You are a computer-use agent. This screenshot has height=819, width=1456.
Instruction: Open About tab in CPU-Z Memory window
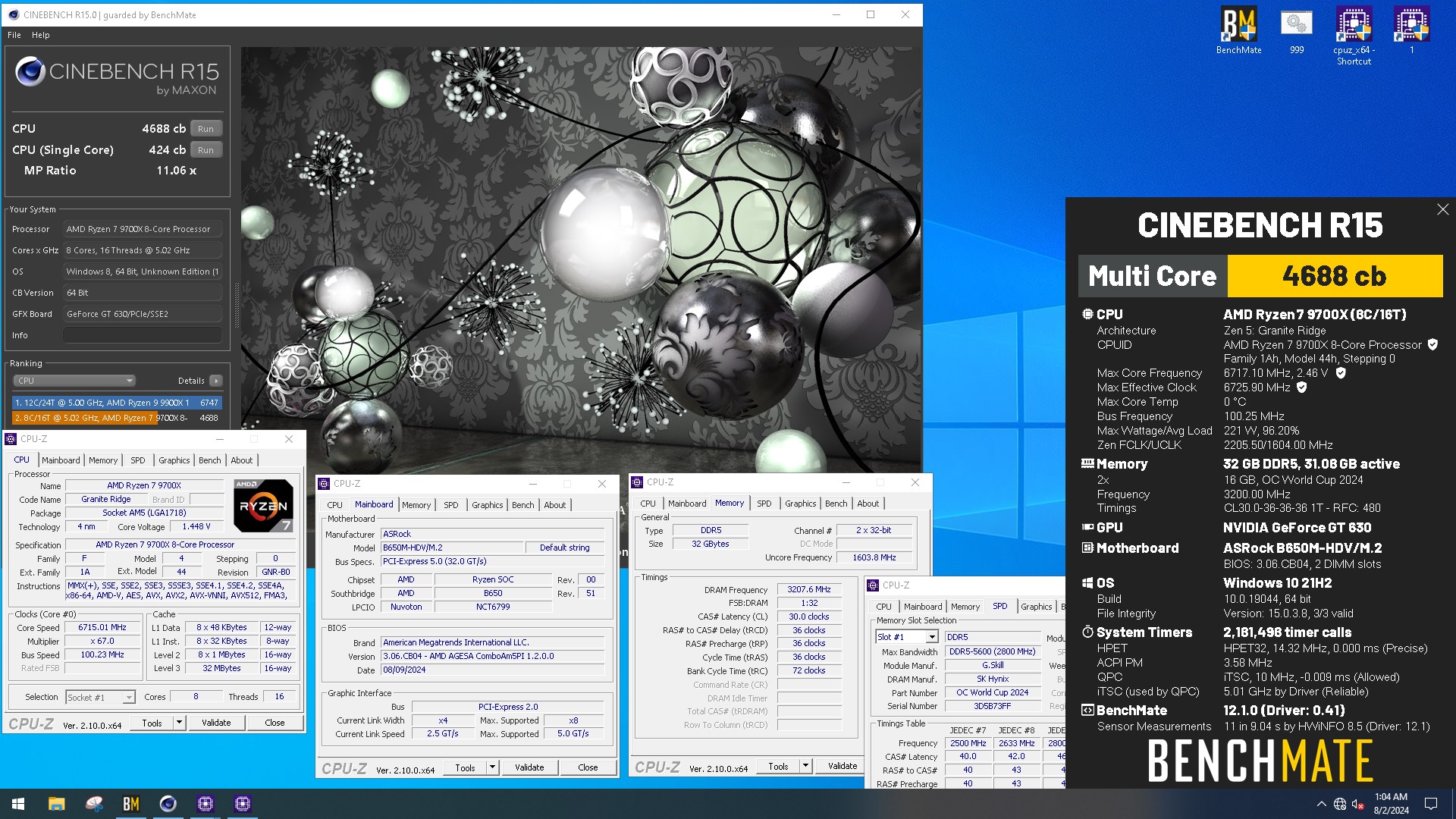(x=868, y=504)
